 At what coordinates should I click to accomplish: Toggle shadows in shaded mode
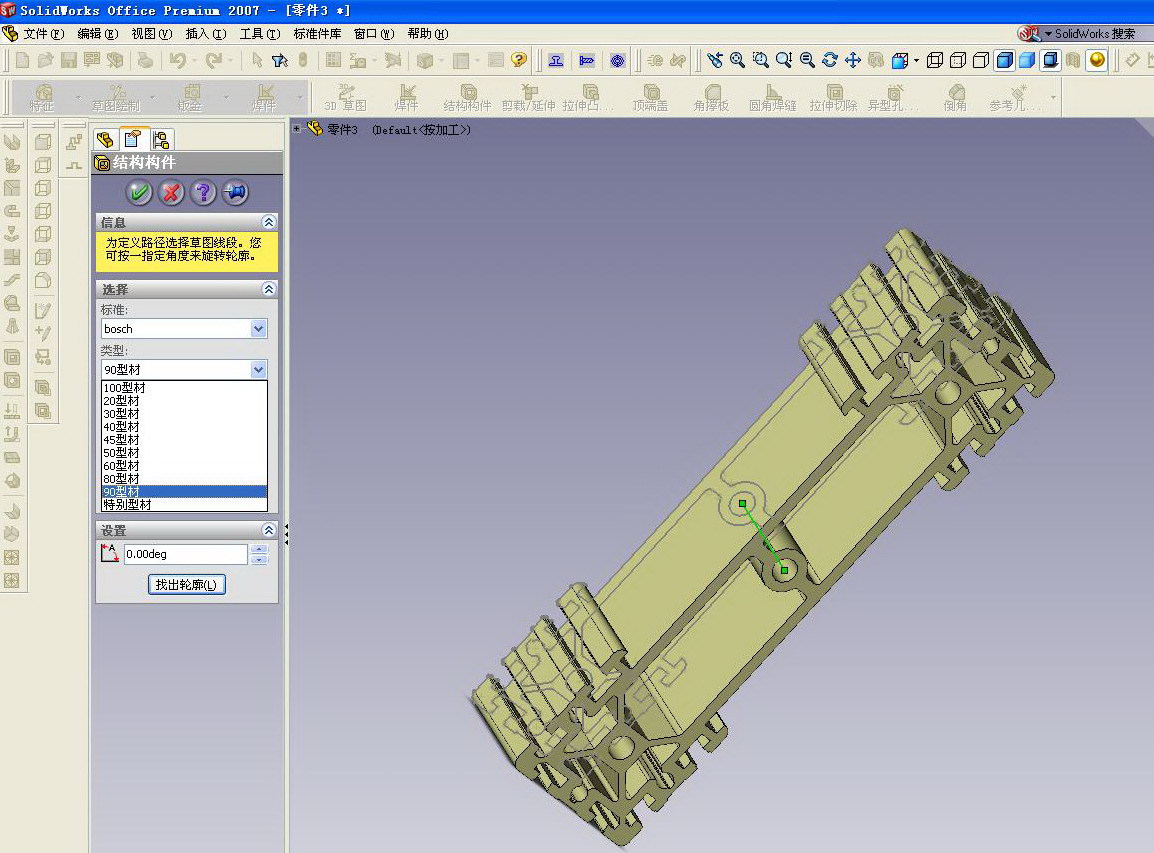tap(1050, 60)
